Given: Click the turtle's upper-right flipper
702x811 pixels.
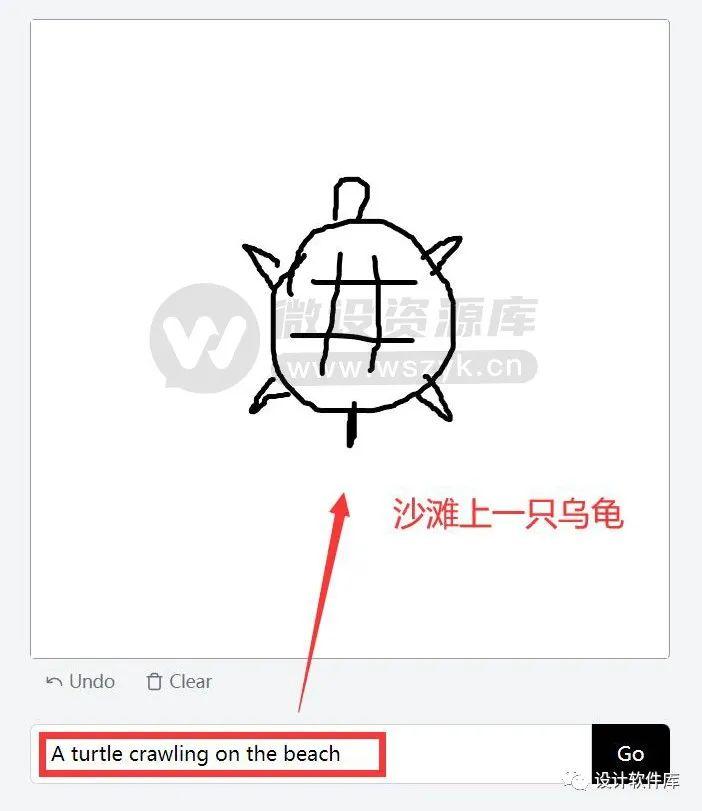Looking at the screenshot, I should 443,252.
